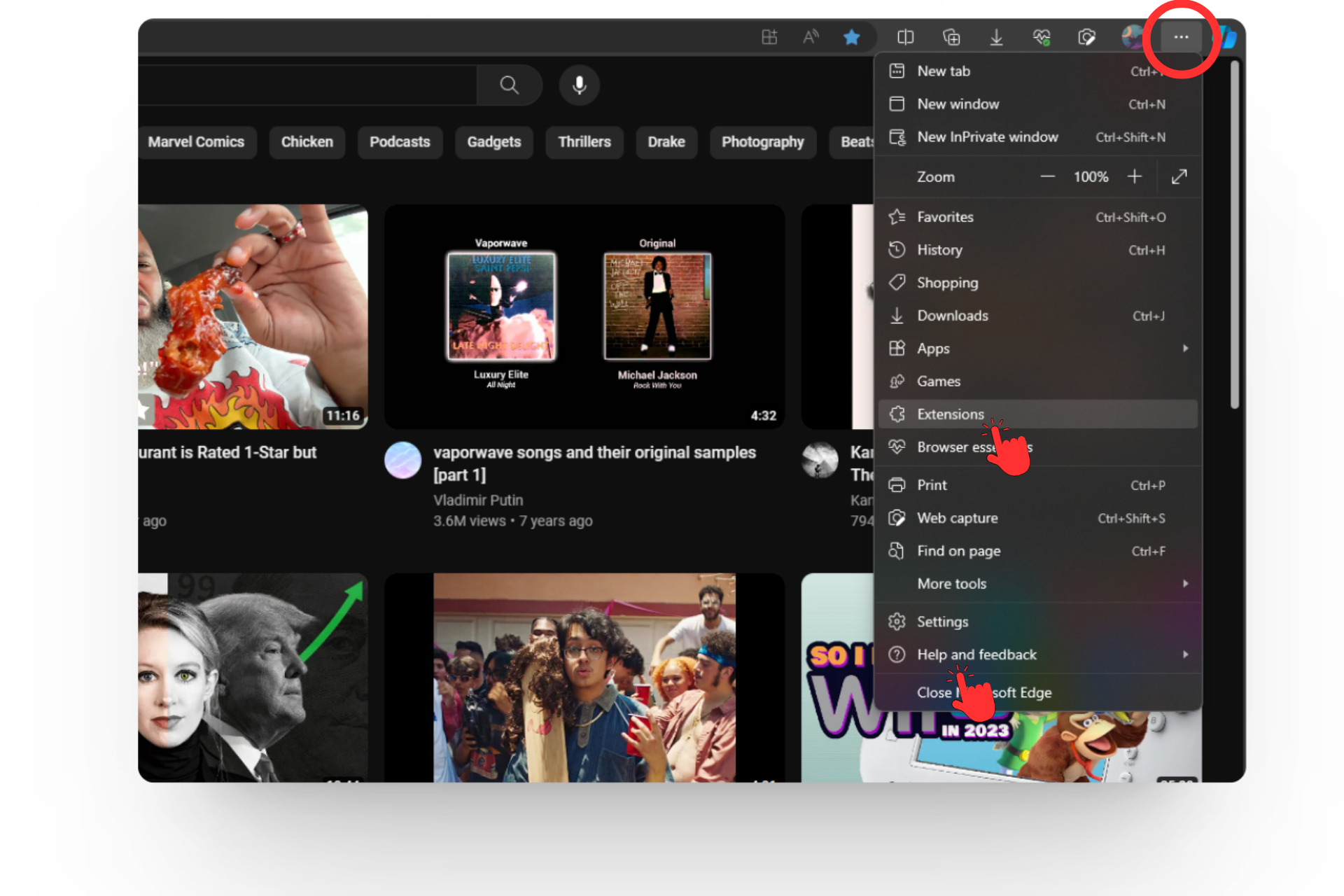Decrease zoom with the minus button
The image size is (1344, 896).
(1047, 177)
